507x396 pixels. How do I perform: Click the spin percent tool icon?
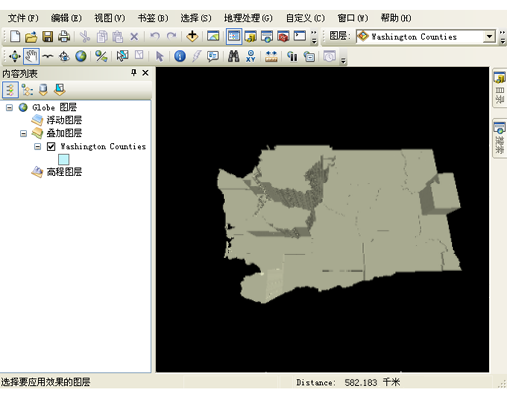(x=101, y=56)
